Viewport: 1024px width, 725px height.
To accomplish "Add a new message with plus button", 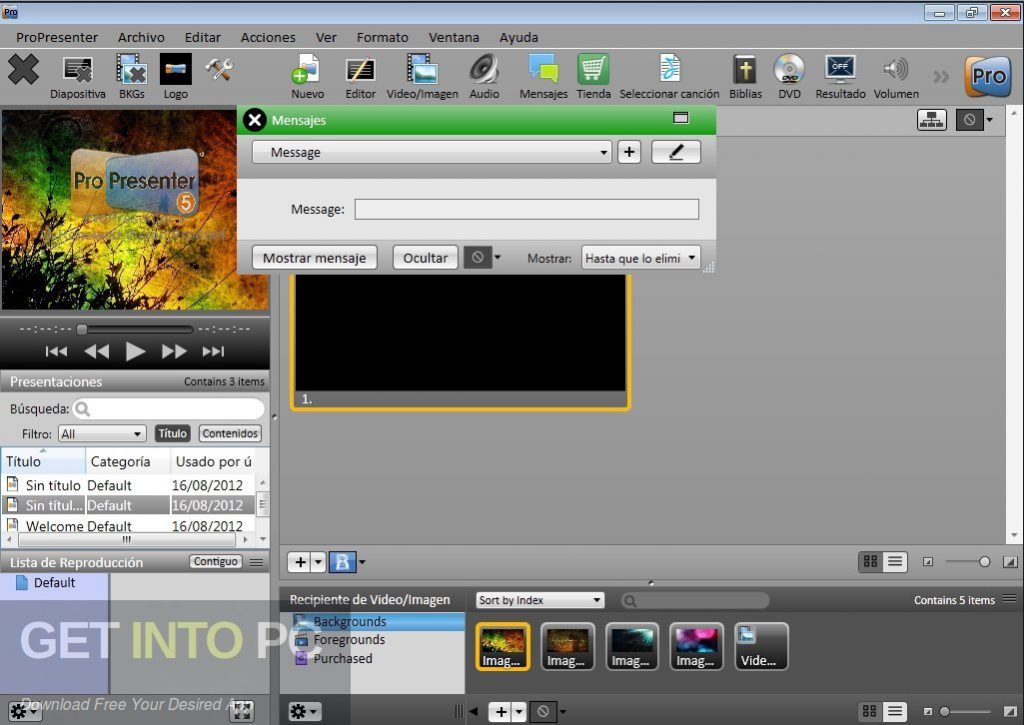I will point(629,152).
